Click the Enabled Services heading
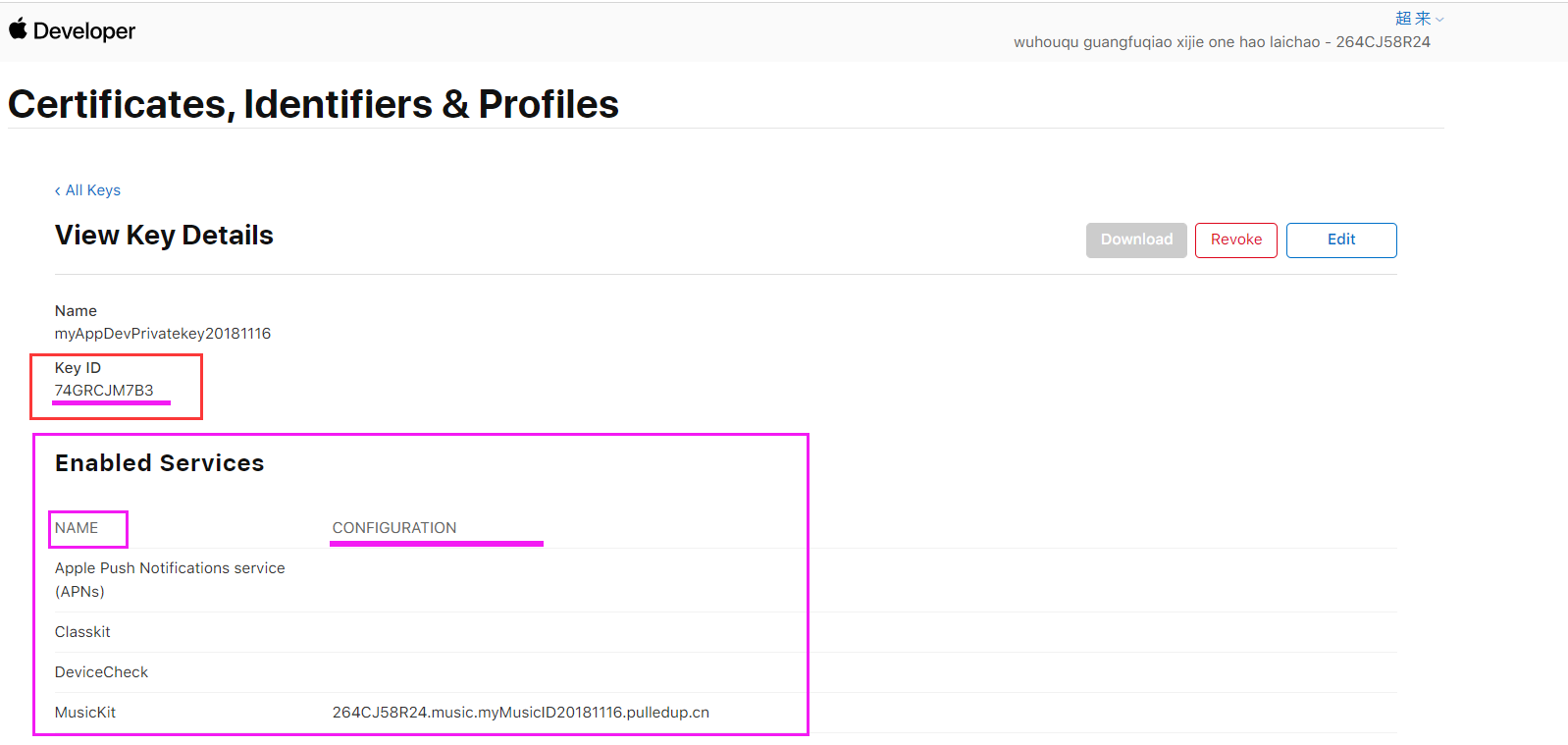The height and width of the screenshot is (745, 1568). coord(160,463)
